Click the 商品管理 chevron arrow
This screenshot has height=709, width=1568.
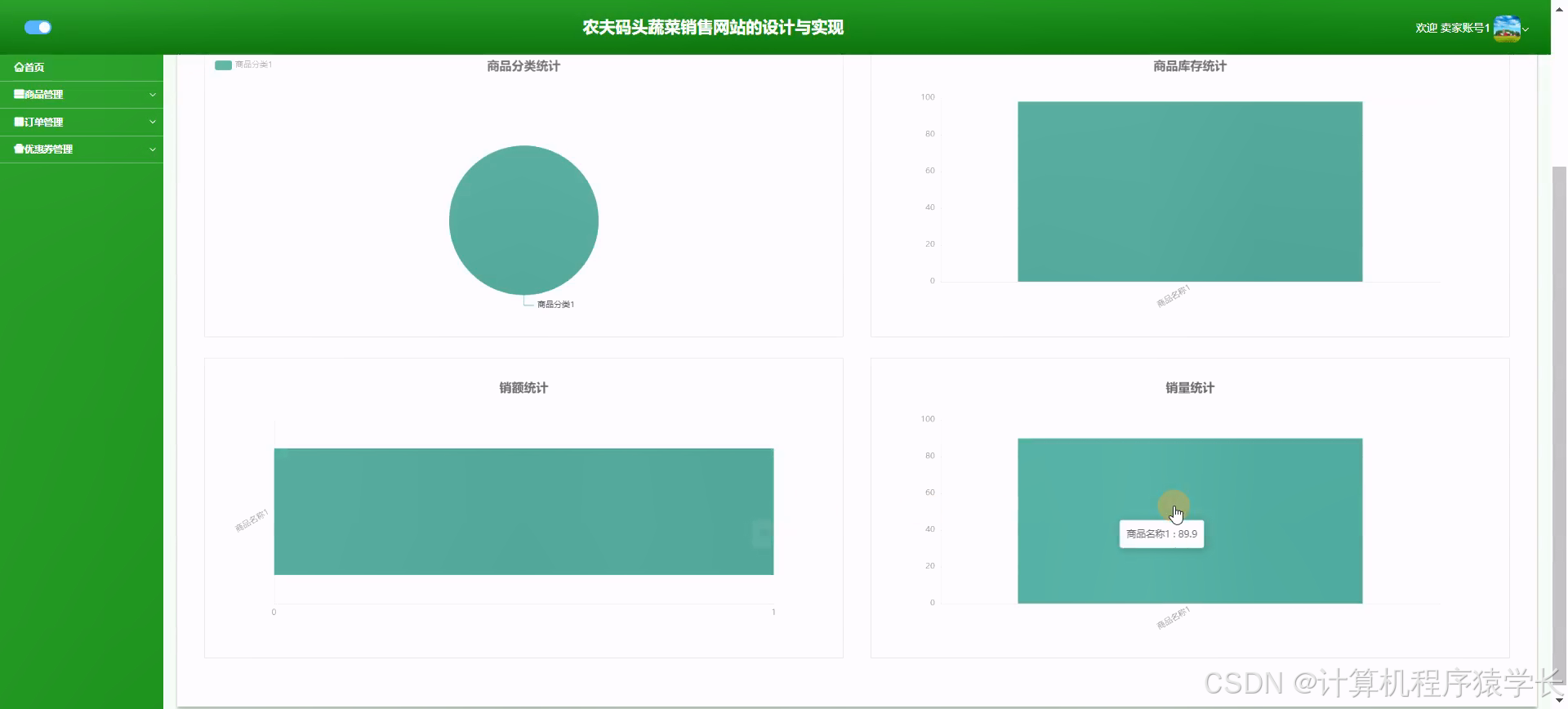(x=153, y=95)
